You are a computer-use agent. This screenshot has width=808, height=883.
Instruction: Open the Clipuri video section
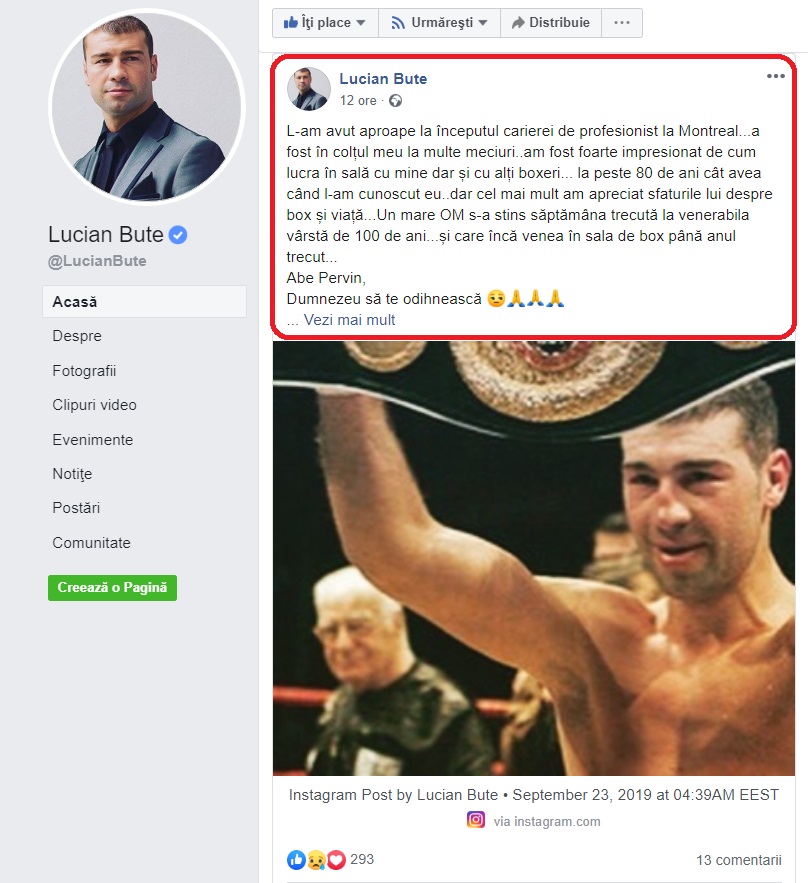[x=95, y=405]
